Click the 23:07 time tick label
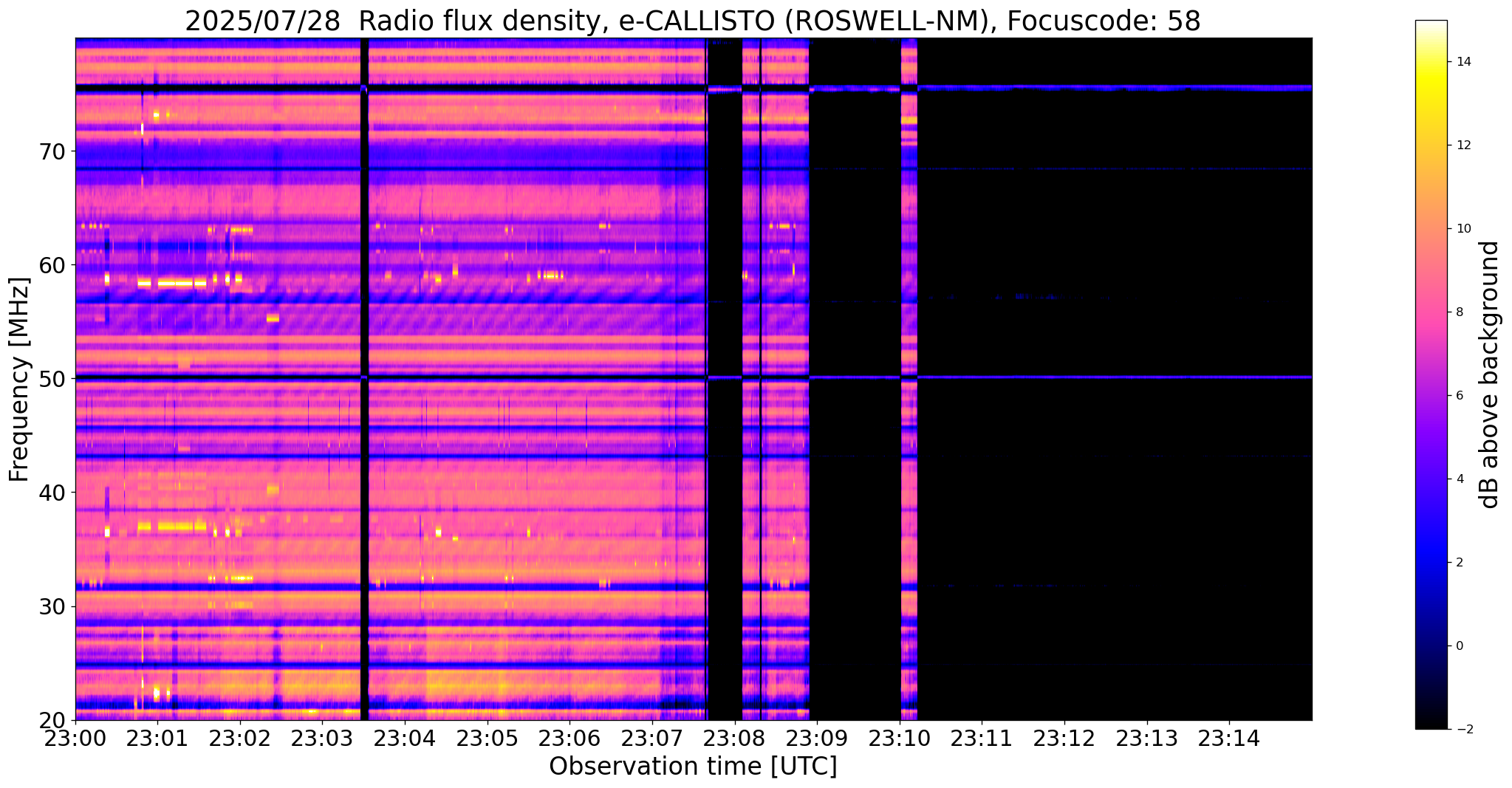The image size is (1512, 788). pos(652,738)
